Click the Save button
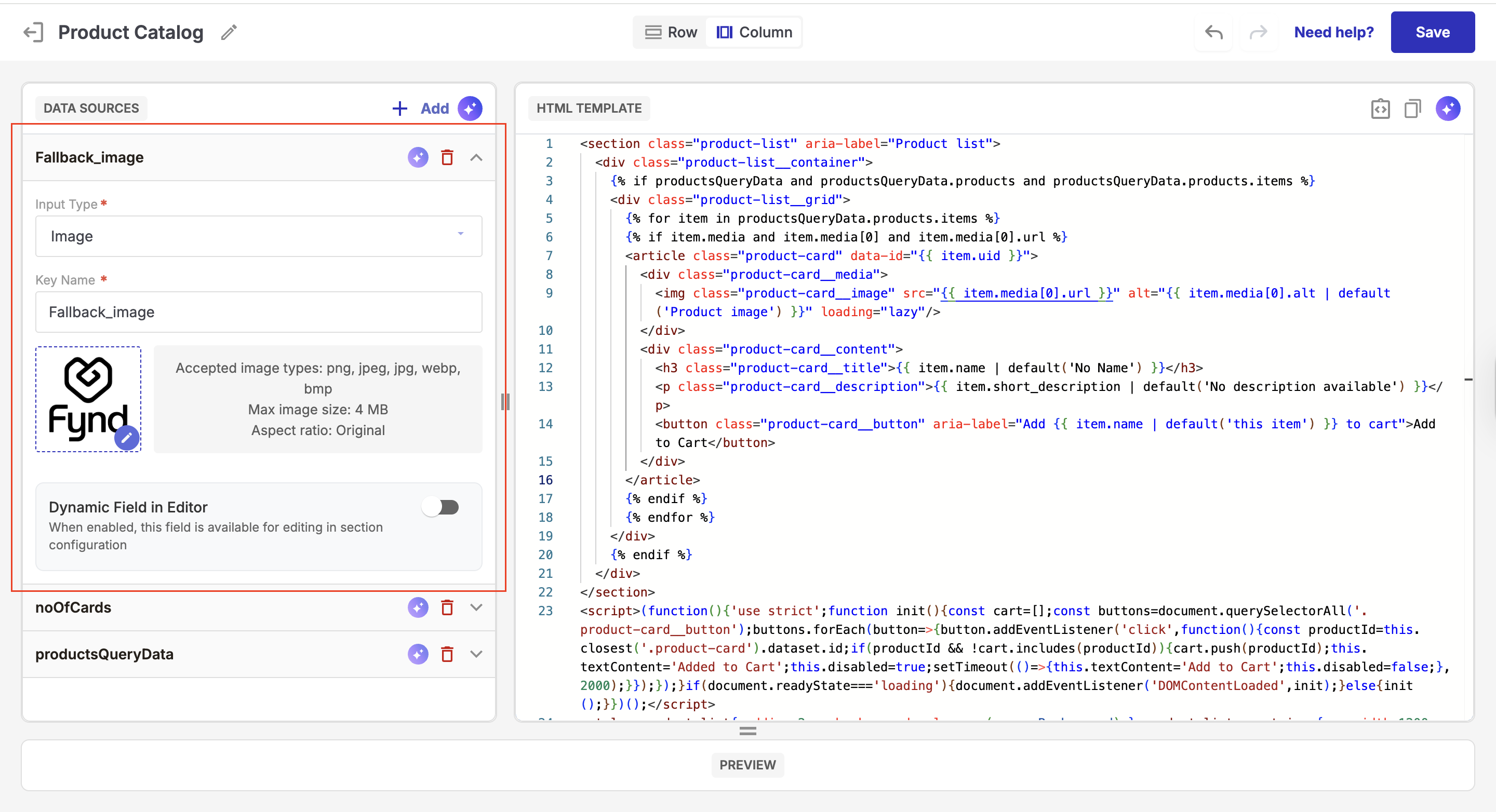Image resolution: width=1496 pixels, height=812 pixels. pyautogui.click(x=1432, y=33)
